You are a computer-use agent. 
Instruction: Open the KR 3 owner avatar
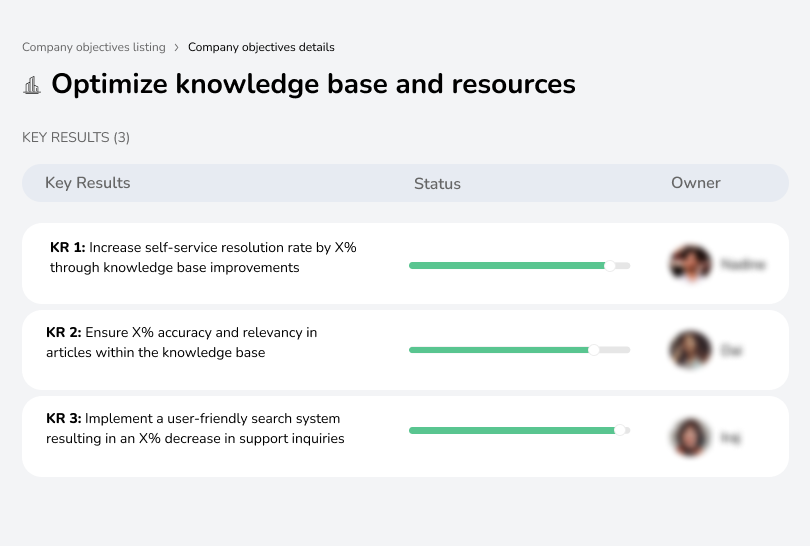[690, 437]
